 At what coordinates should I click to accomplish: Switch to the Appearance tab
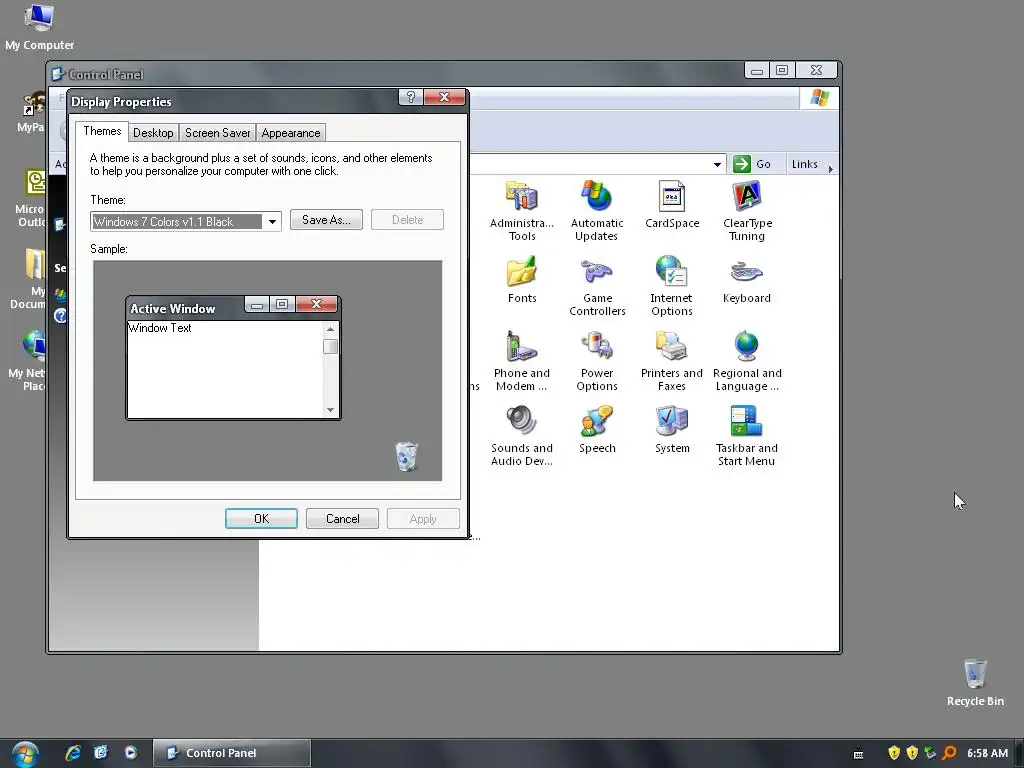click(291, 133)
